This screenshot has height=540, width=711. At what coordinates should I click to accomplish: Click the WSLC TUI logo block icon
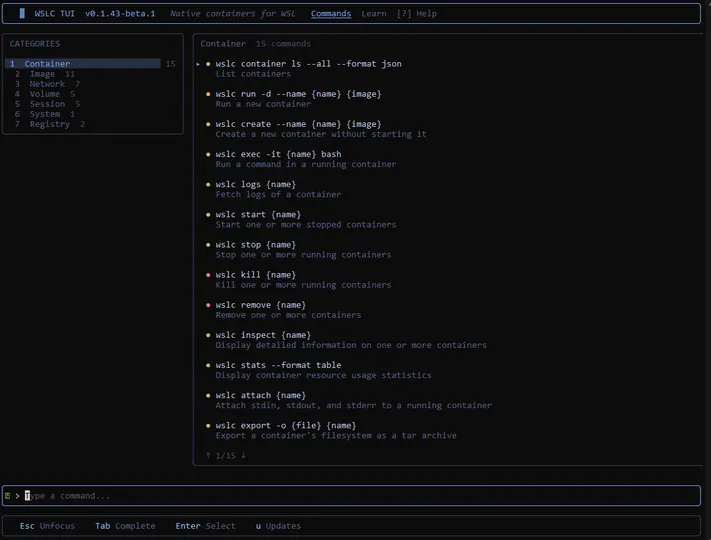pos(22,14)
